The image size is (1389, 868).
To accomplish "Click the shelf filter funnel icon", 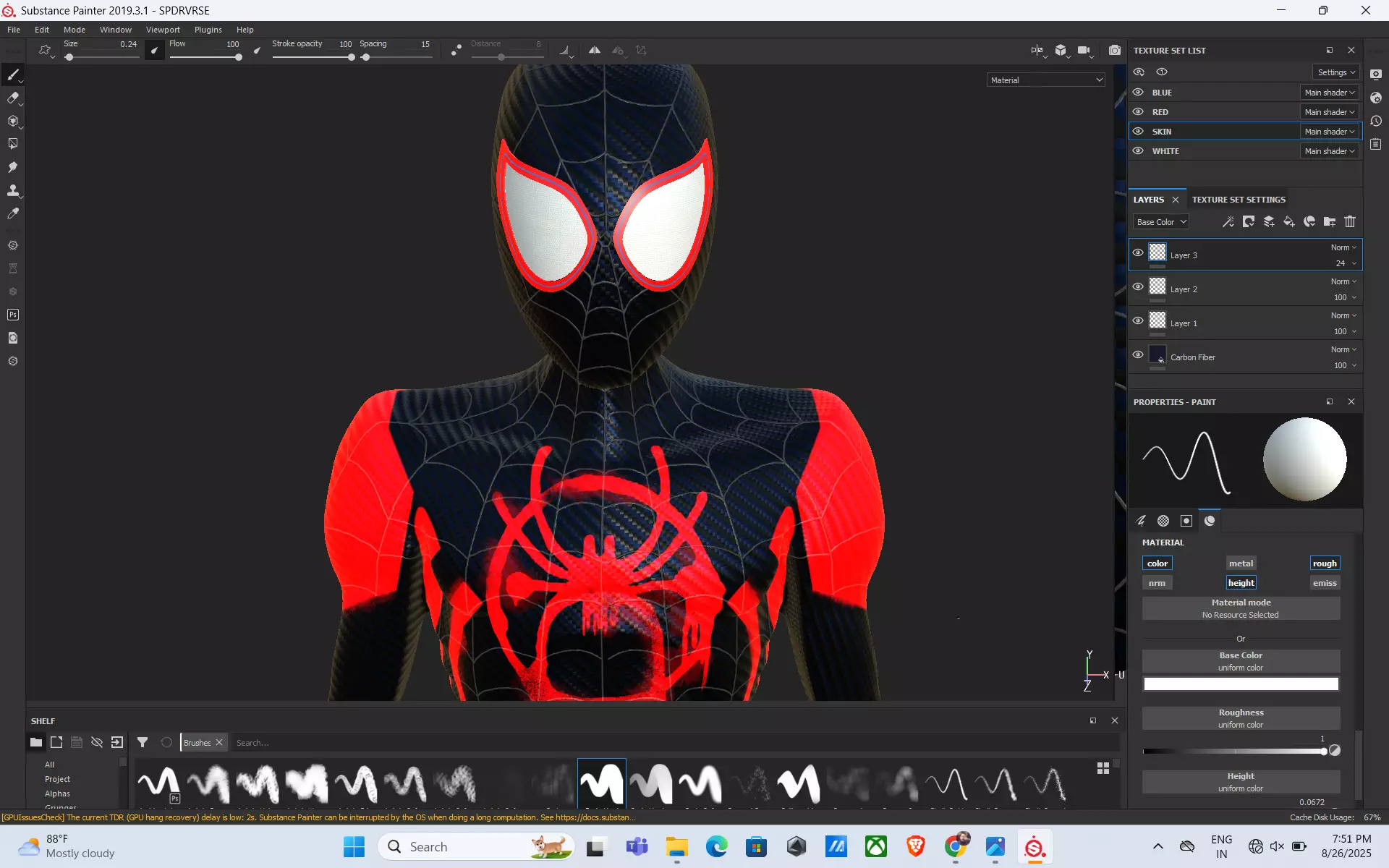I will tap(143, 742).
